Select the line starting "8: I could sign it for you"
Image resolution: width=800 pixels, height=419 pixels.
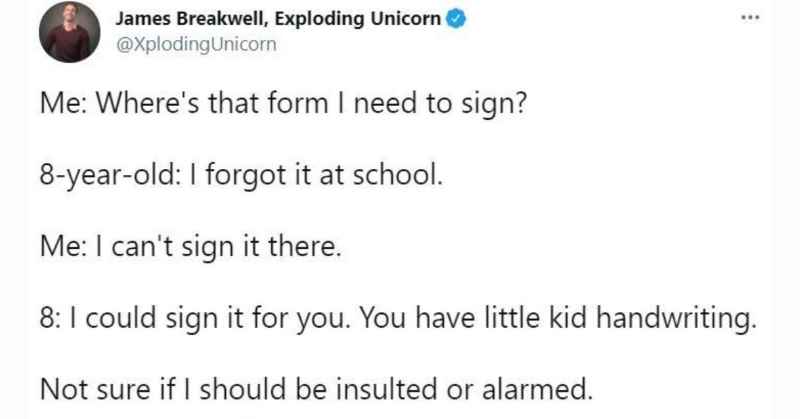[398, 319]
